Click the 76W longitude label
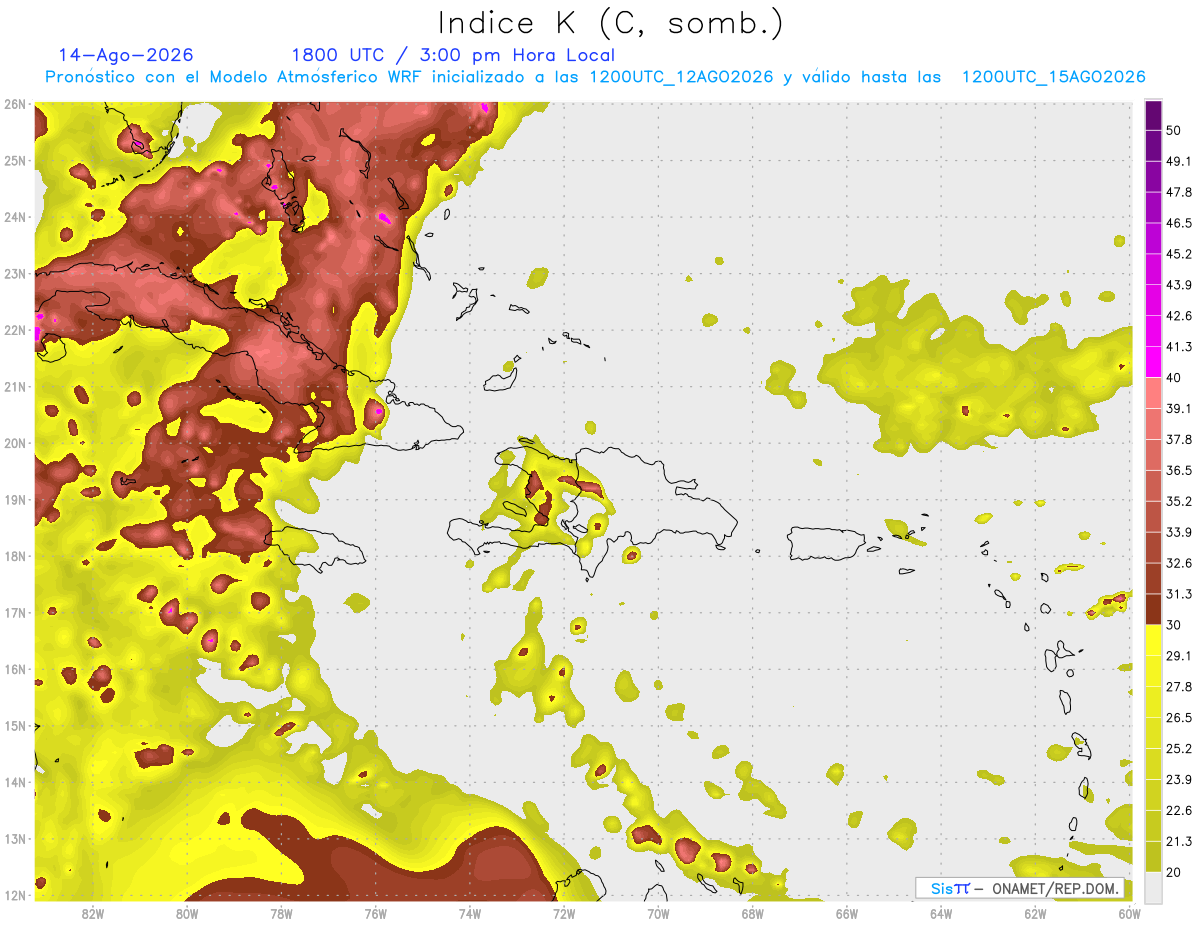This screenshot has width=1200, height=927. pyautogui.click(x=375, y=914)
